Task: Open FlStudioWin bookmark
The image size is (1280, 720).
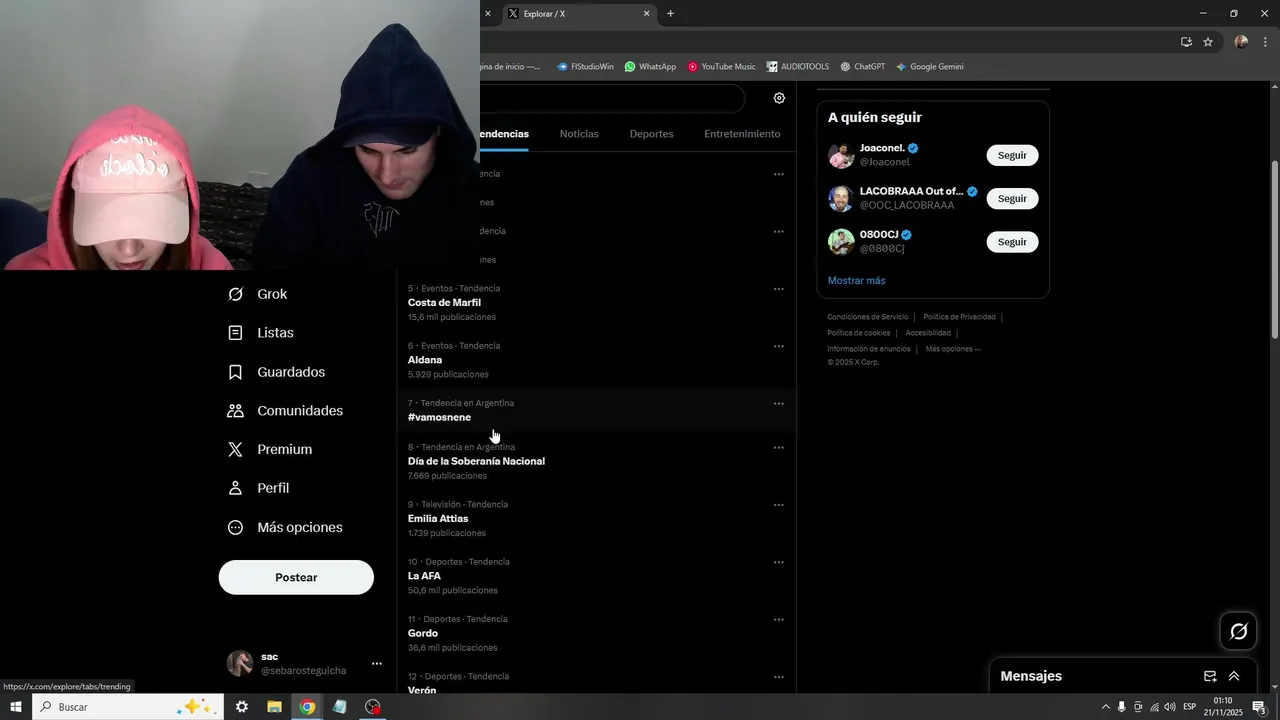Action: (x=585, y=67)
